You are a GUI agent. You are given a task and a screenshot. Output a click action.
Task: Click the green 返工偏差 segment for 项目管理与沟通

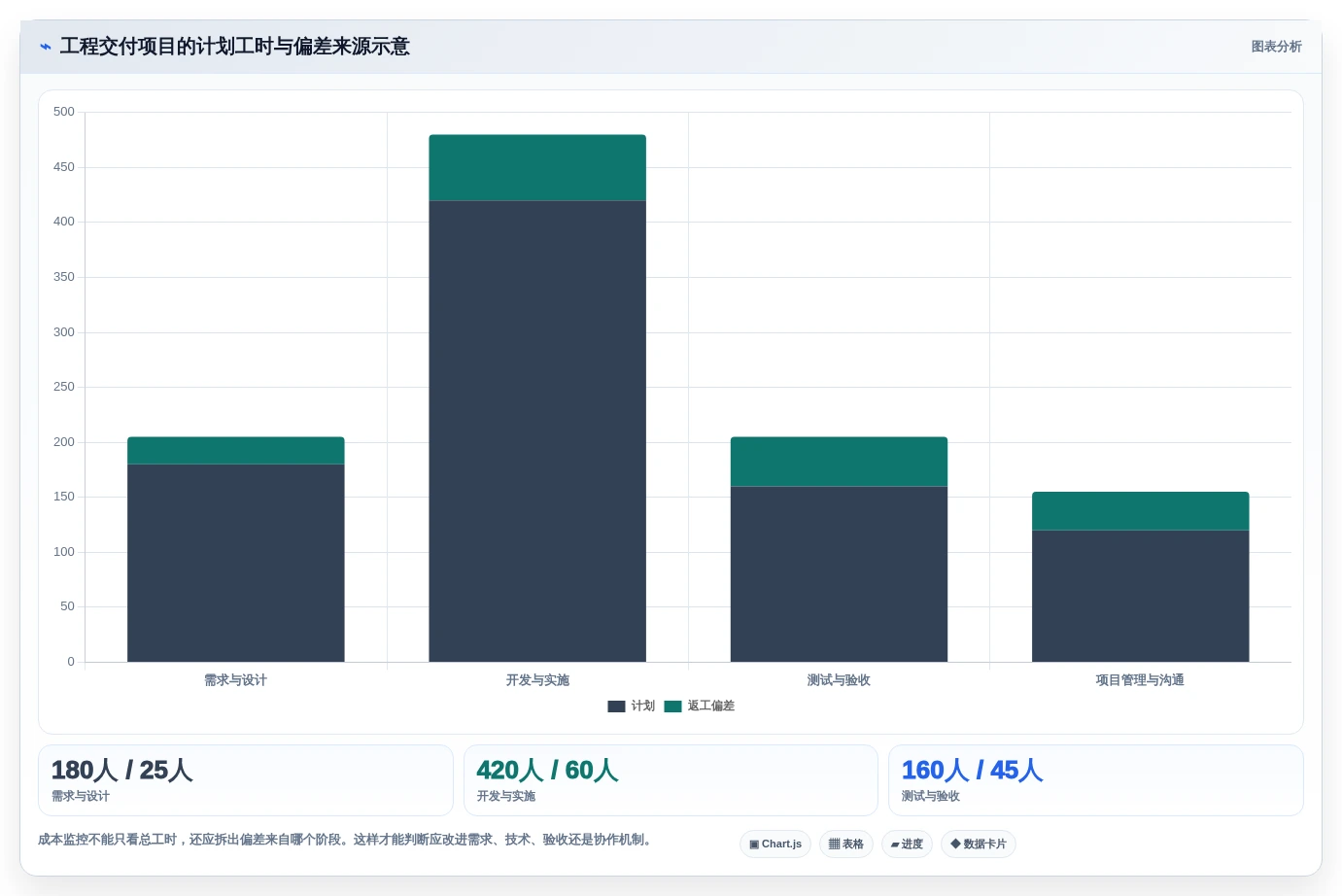(1141, 511)
